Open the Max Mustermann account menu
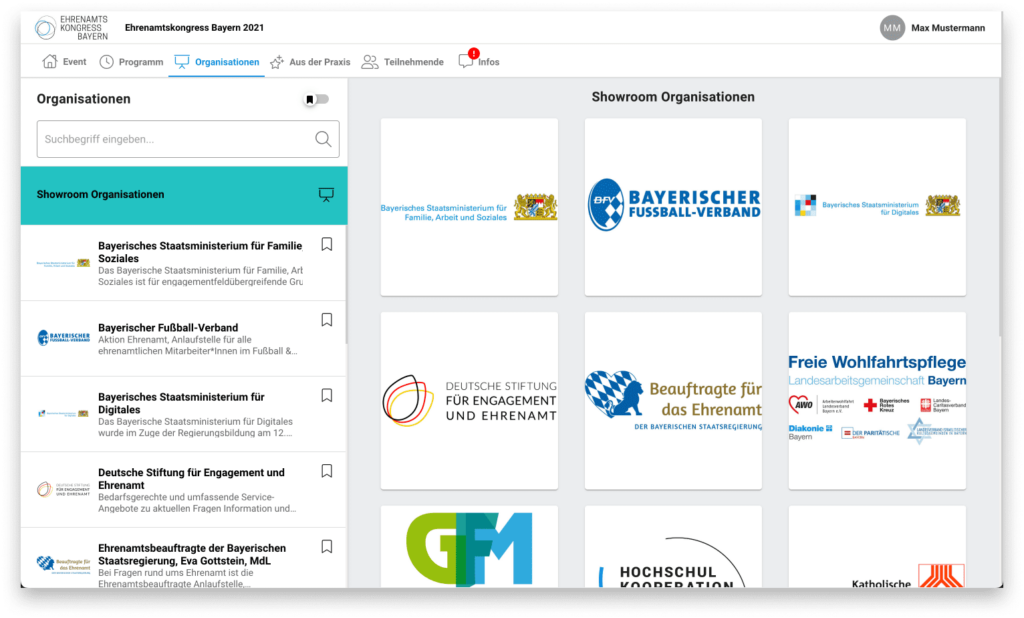Viewport: 1024px width, 618px height. [935, 27]
